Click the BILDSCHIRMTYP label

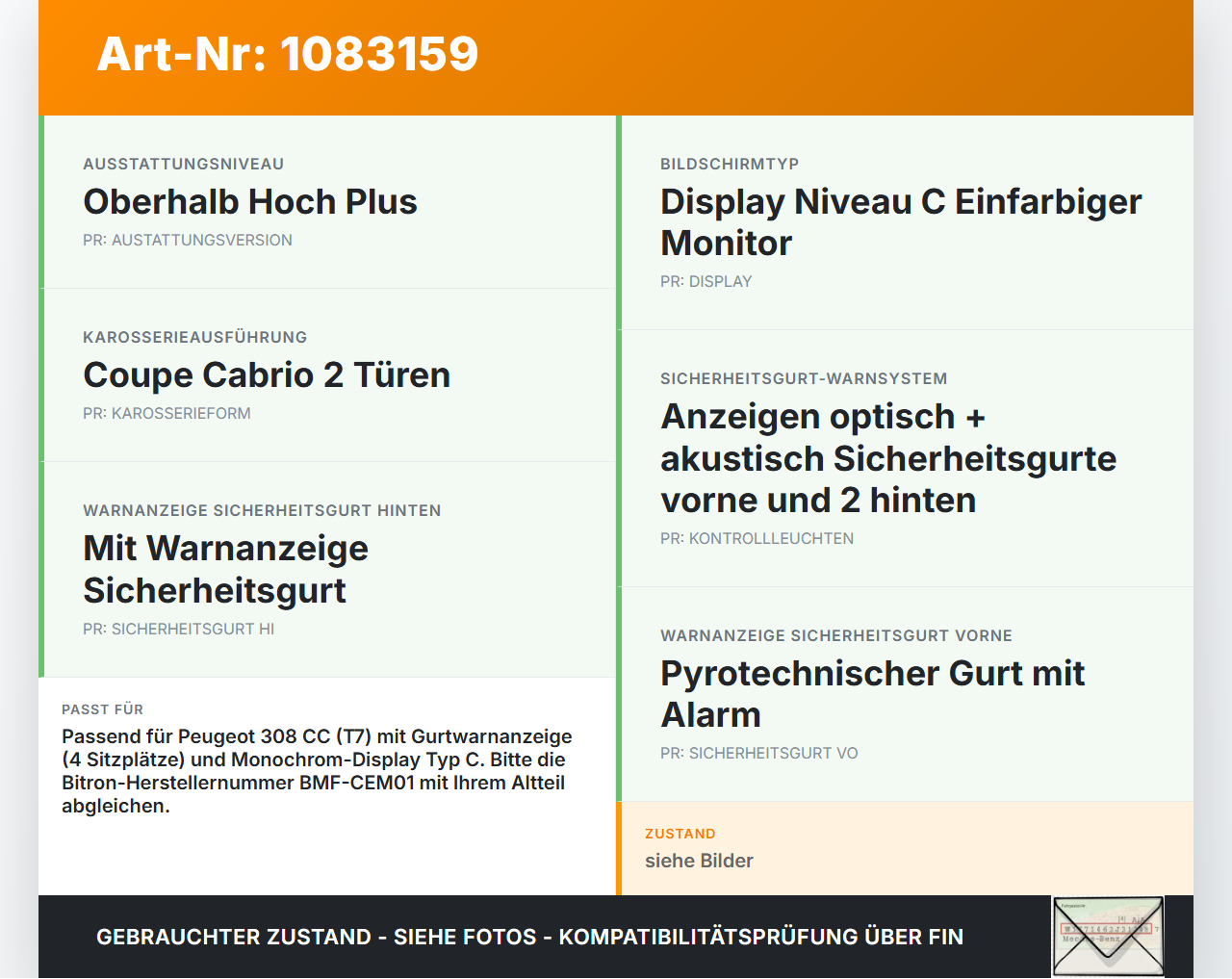pos(730,164)
